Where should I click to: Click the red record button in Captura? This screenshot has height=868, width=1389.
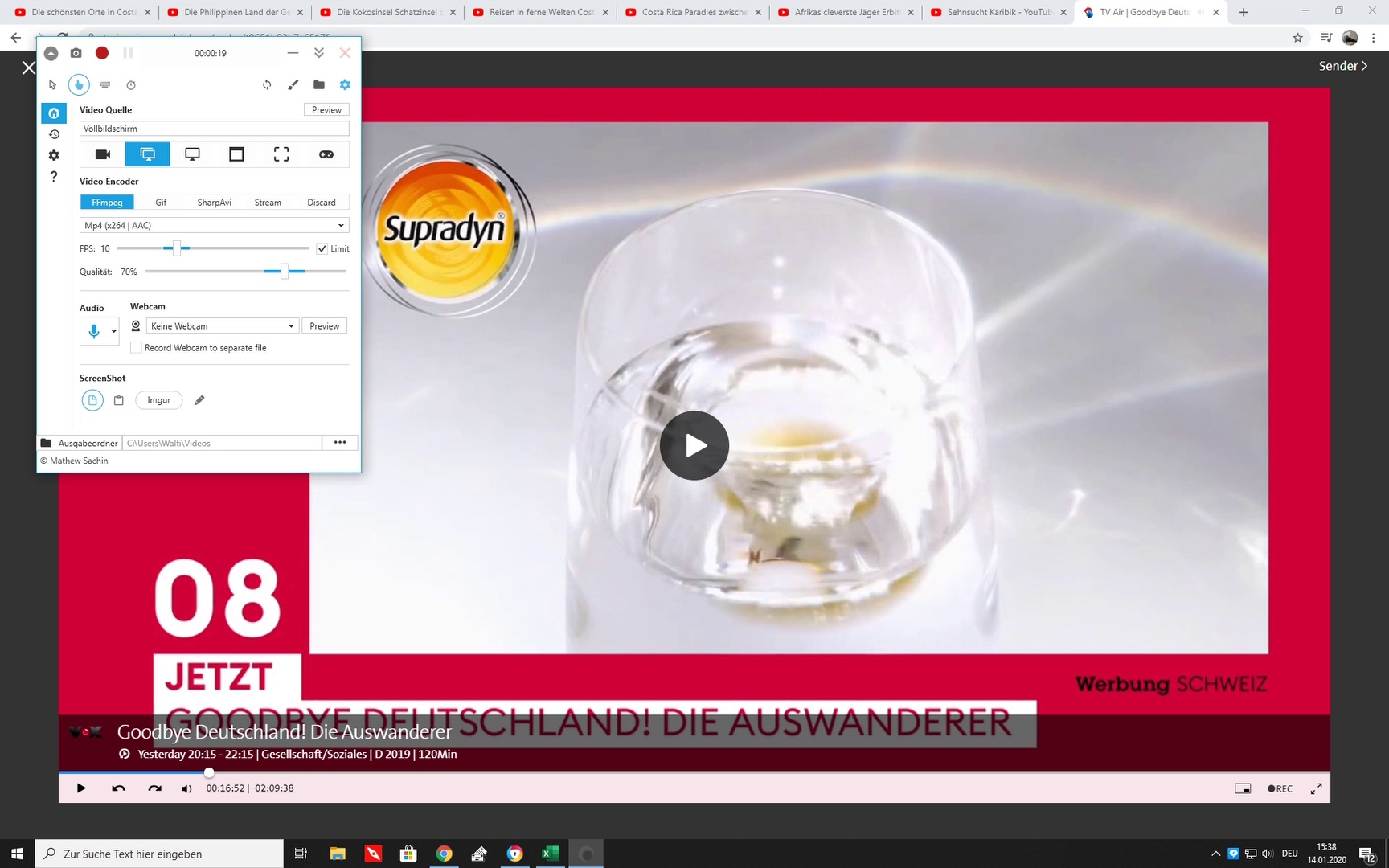tap(102, 53)
